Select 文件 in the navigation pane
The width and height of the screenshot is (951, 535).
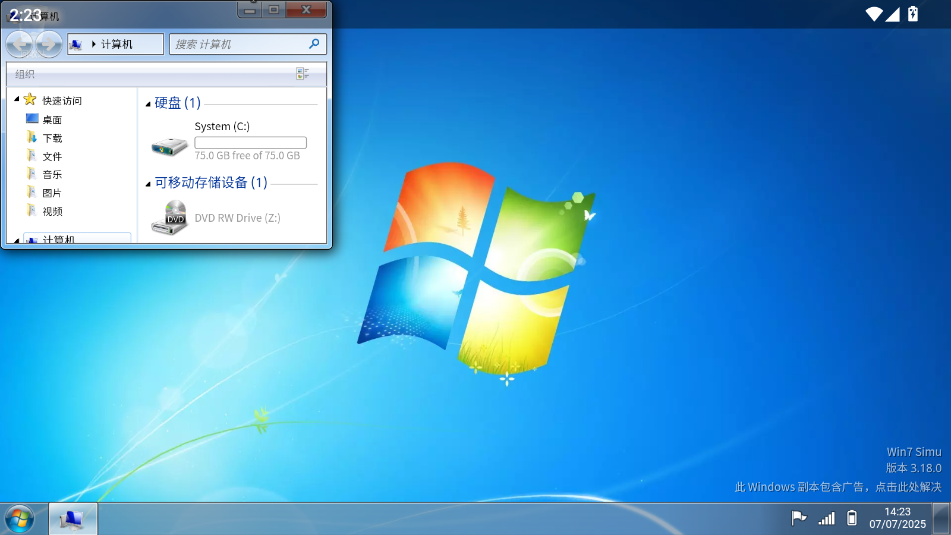pyautogui.click(x=52, y=156)
